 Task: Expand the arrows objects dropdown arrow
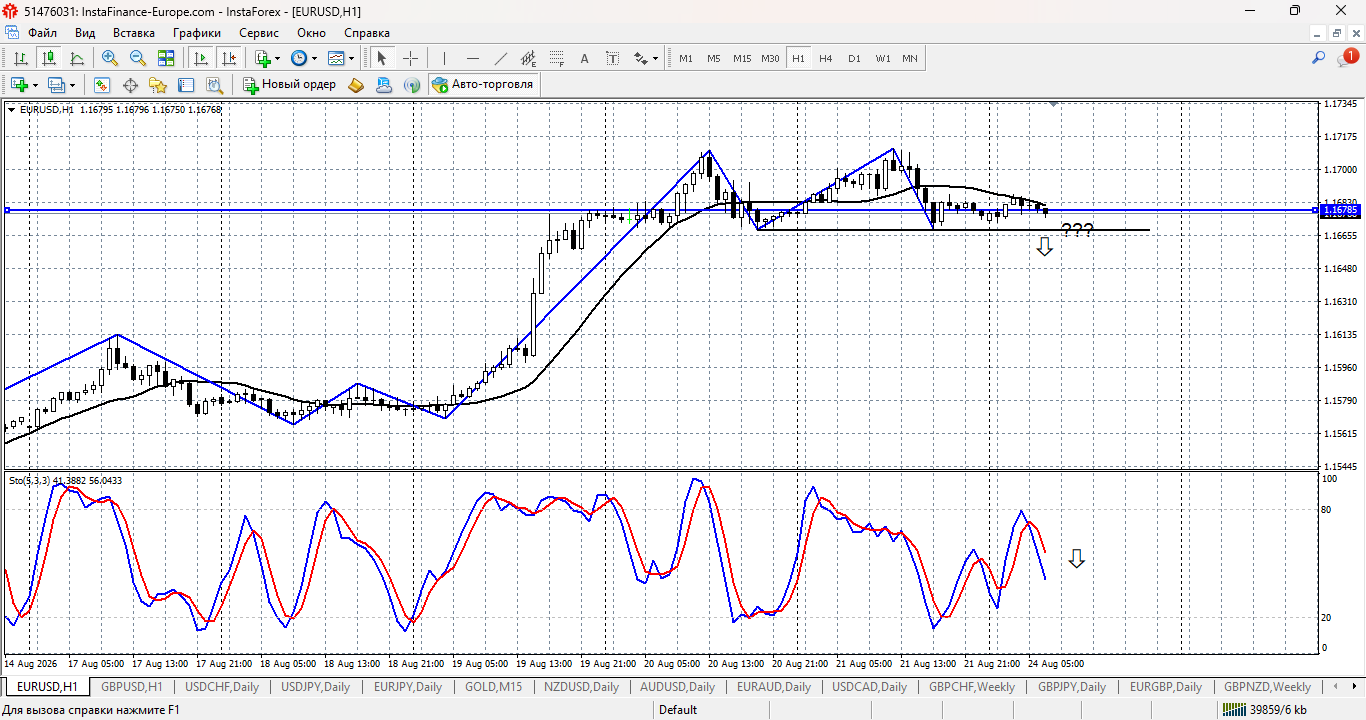tap(656, 59)
